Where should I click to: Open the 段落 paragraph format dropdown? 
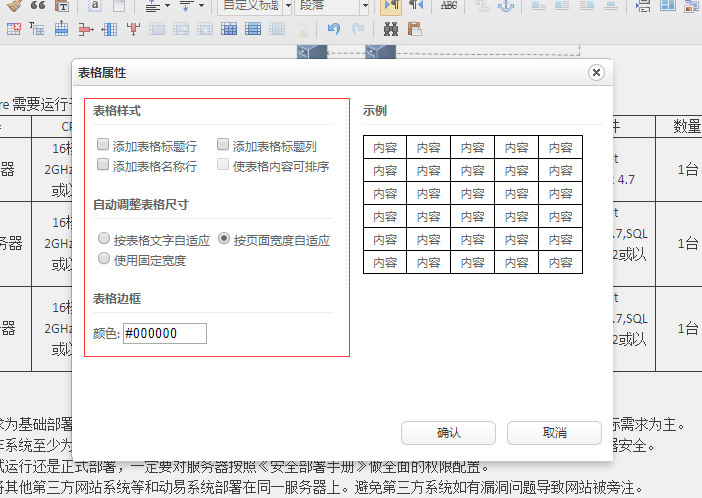(x=332, y=6)
